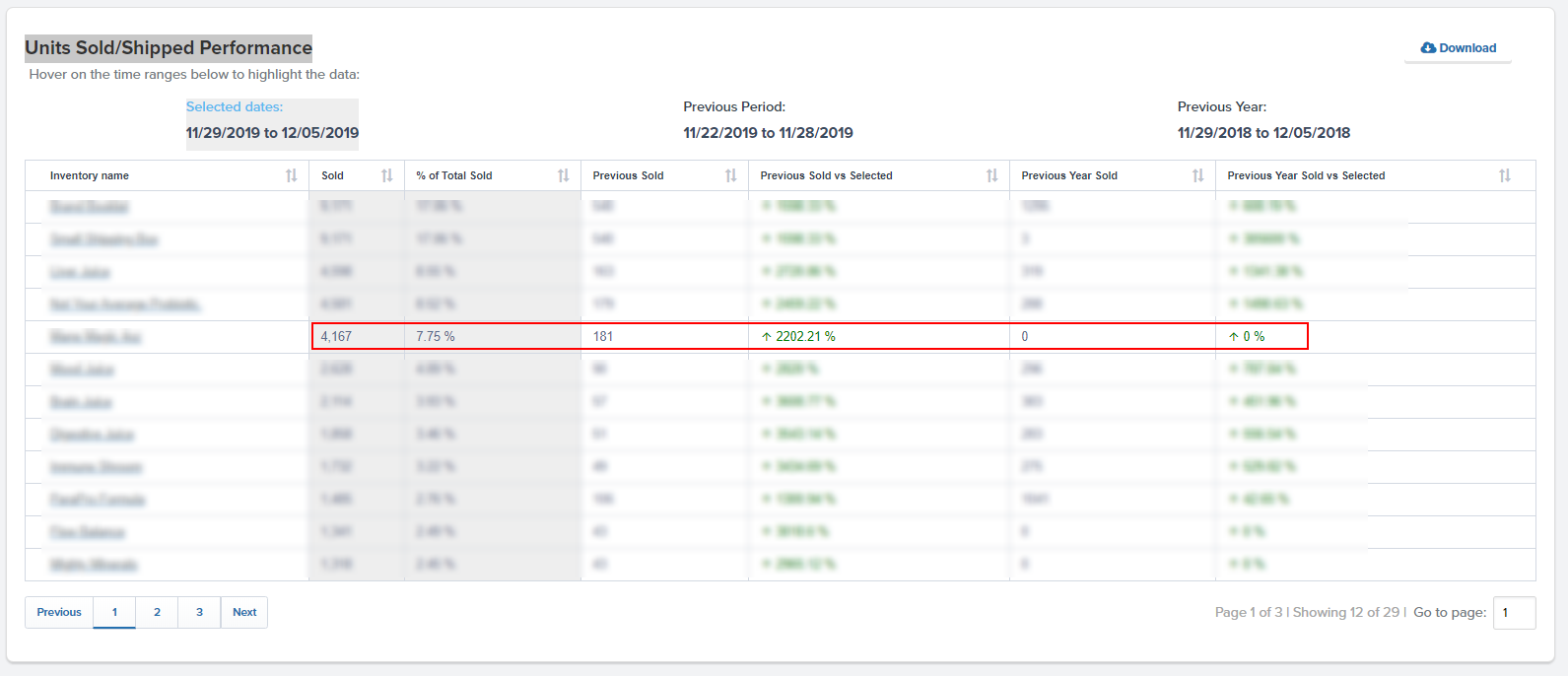Viewport: 1568px width, 676px height.
Task: Sort by % of Total Sold arrows
Action: pos(563,175)
